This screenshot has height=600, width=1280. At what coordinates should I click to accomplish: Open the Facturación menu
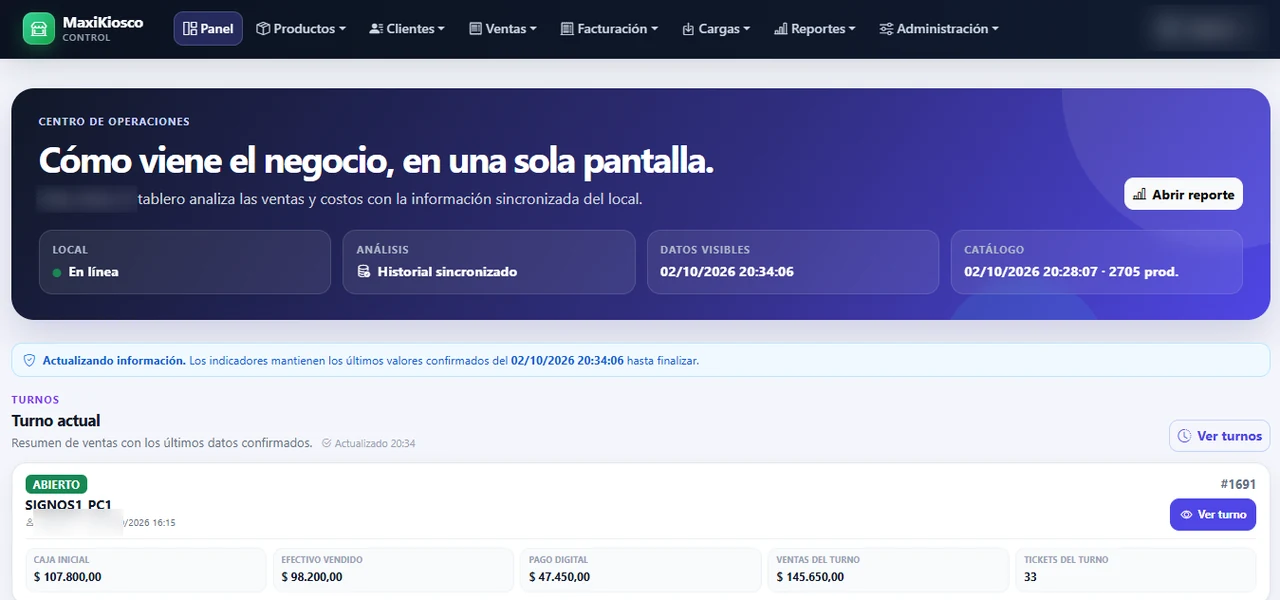click(609, 29)
